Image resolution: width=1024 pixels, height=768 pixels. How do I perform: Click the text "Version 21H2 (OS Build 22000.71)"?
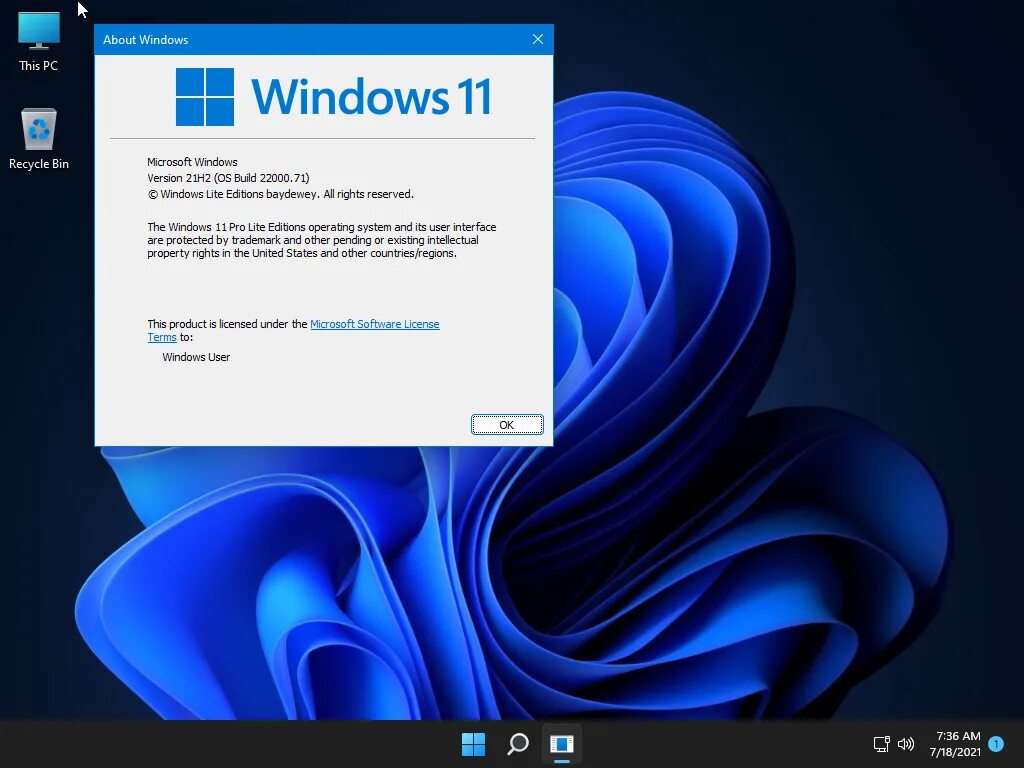pyautogui.click(x=229, y=178)
